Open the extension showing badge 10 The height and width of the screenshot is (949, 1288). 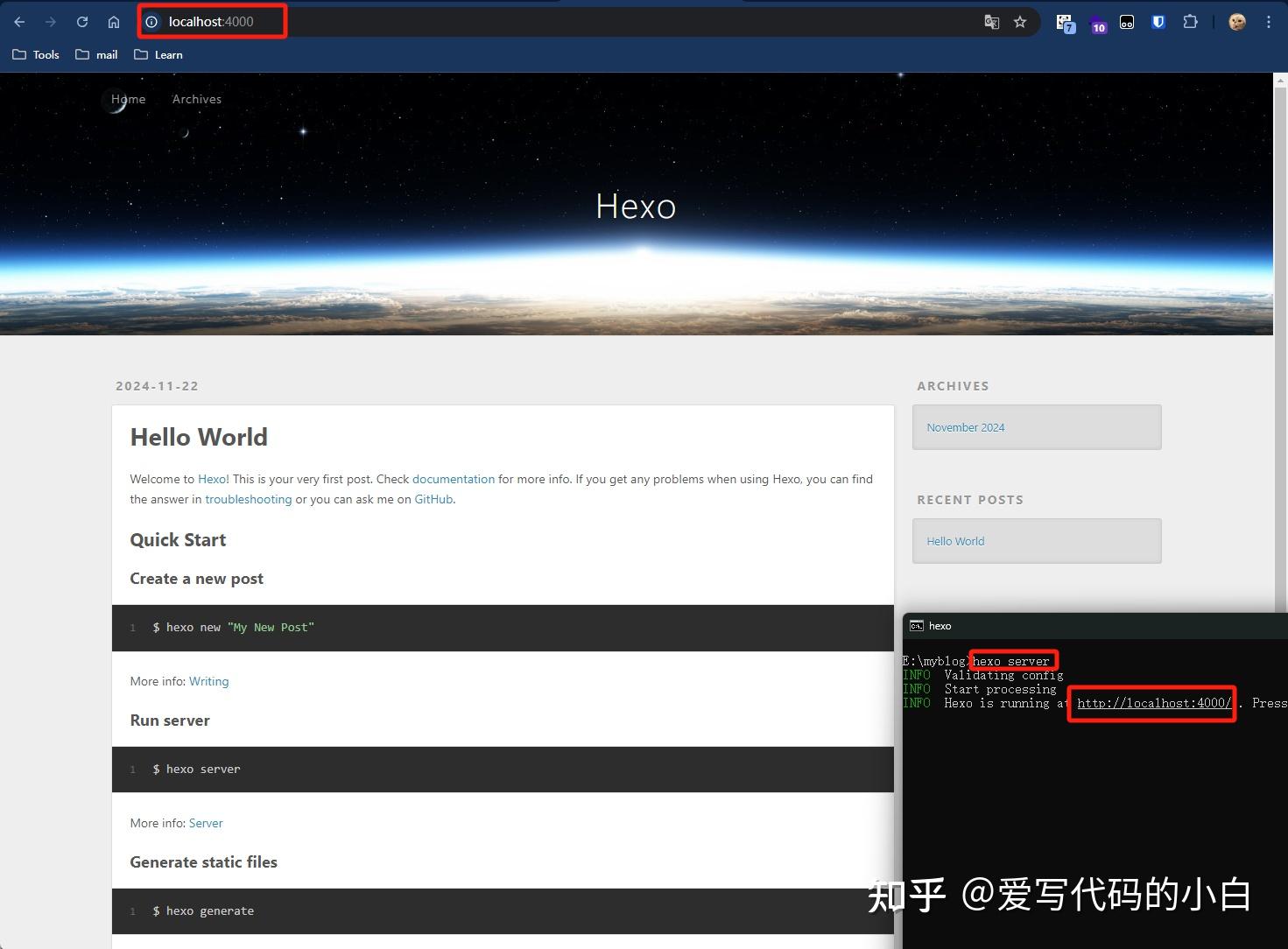[1098, 21]
